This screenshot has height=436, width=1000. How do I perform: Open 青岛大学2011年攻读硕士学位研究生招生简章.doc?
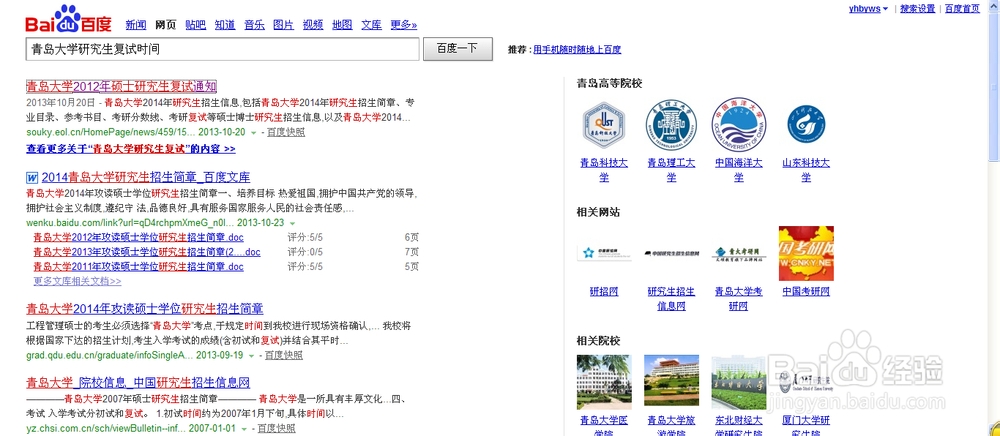tap(138, 266)
